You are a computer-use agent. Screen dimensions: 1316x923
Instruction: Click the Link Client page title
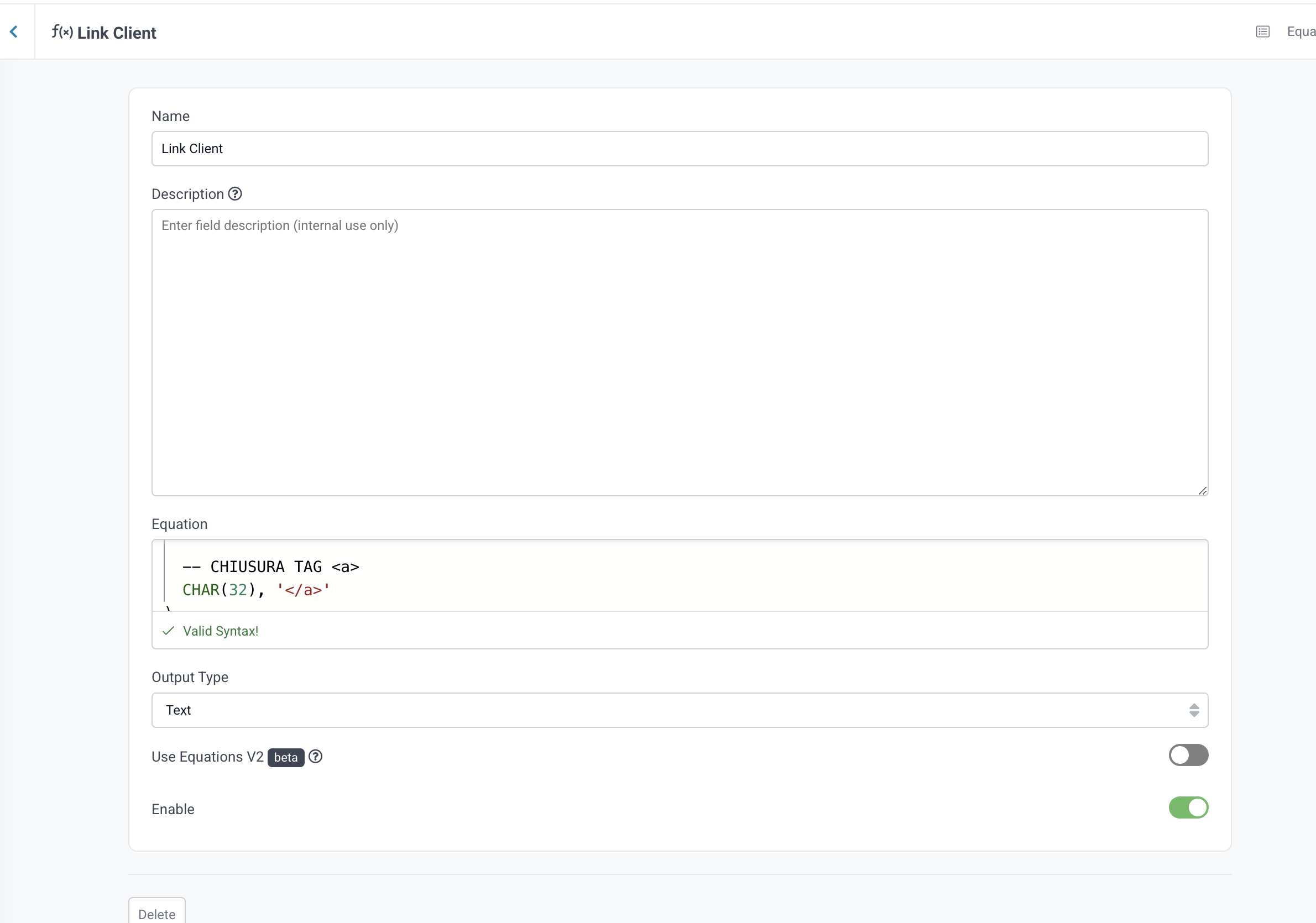pos(116,33)
